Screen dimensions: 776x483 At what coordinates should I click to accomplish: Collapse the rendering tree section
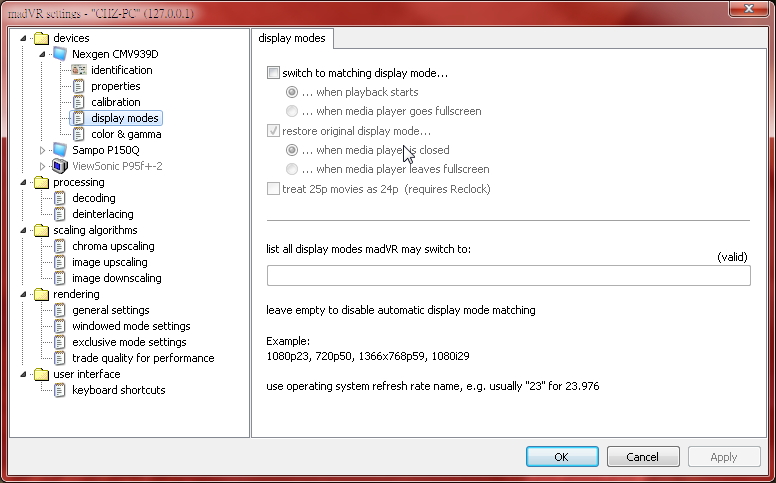click(24, 294)
